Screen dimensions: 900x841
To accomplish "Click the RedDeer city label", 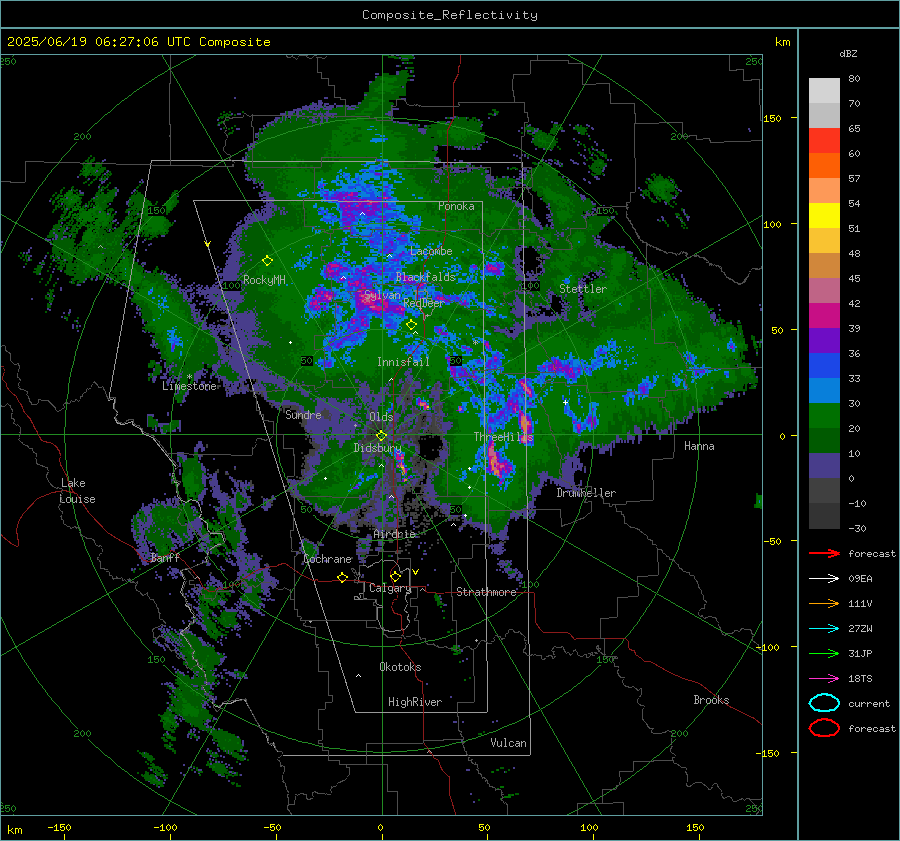I will tap(424, 303).
